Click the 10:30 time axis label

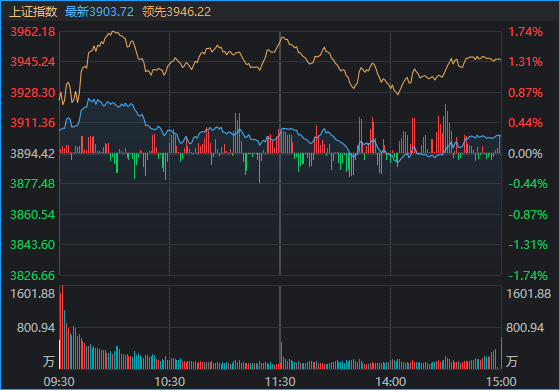170,382
